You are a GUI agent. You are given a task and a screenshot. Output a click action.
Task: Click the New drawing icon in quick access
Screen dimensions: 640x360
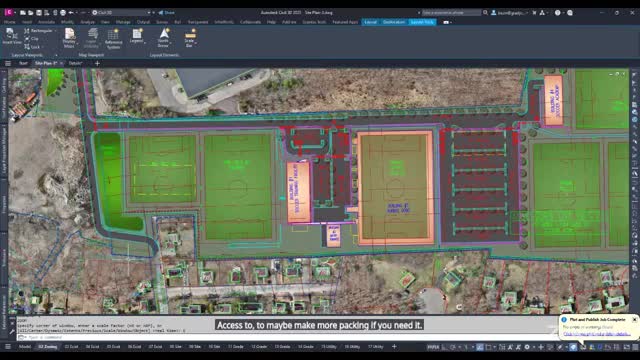[23, 13]
